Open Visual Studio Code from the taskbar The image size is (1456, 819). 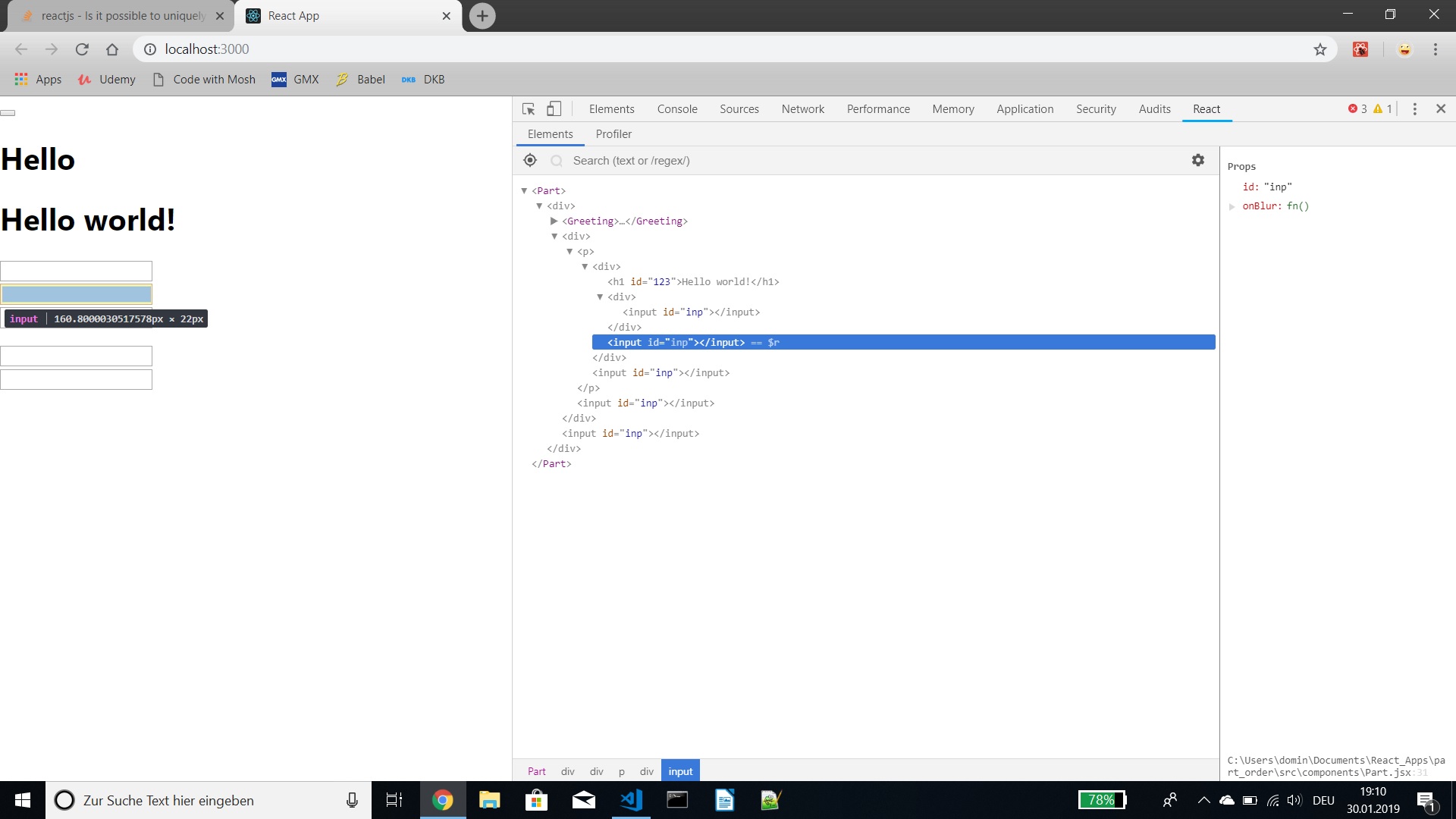(x=631, y=800)
